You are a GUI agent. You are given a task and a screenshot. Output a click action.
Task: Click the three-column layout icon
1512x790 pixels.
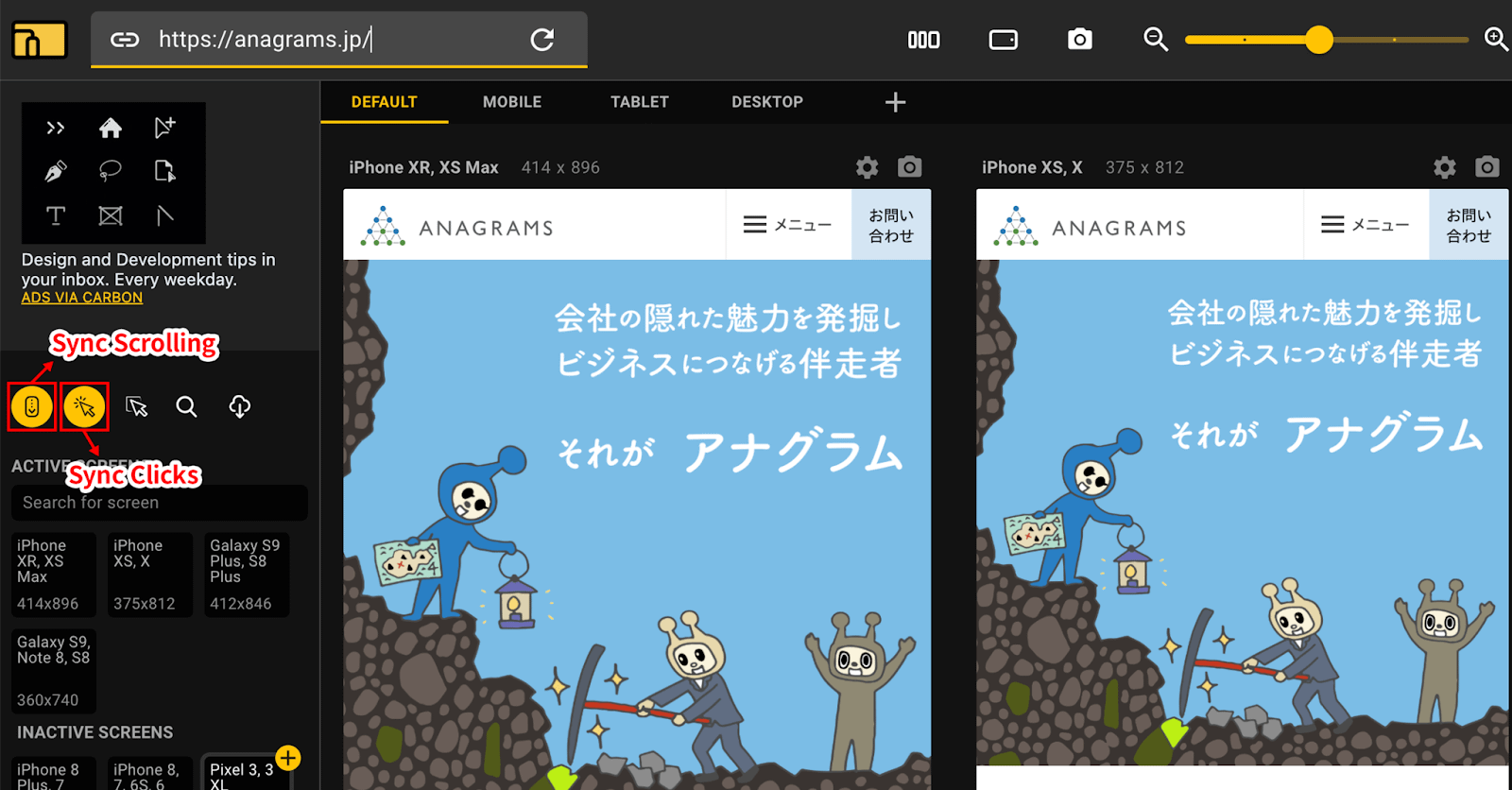point(923,40)
